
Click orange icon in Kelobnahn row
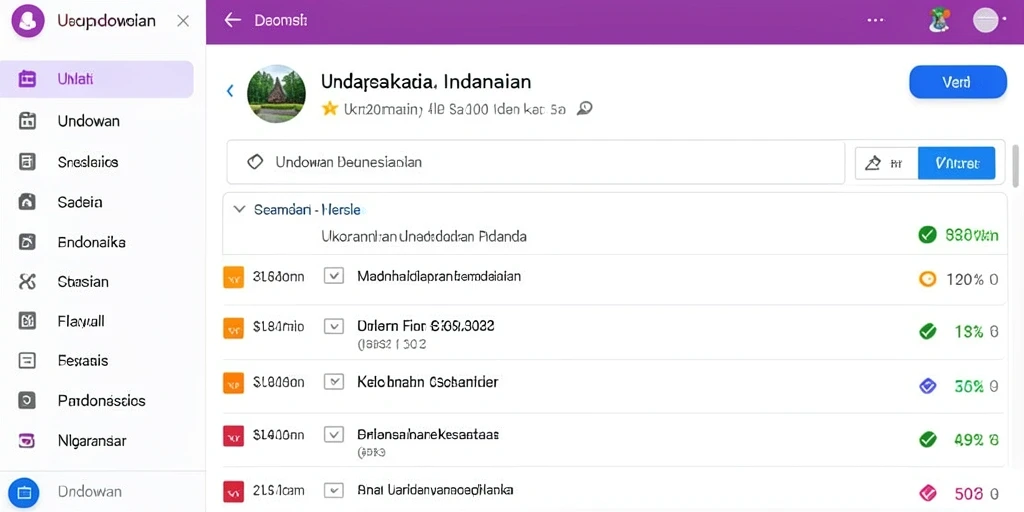tap(233, 383)
